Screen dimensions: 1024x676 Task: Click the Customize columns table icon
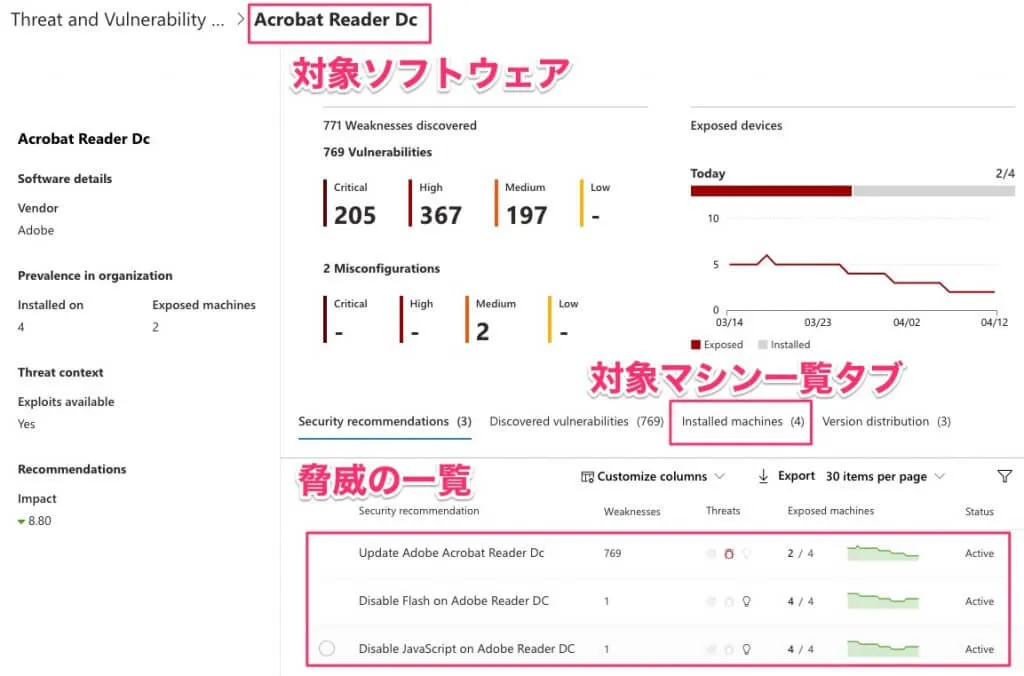[x=587, y=477]
